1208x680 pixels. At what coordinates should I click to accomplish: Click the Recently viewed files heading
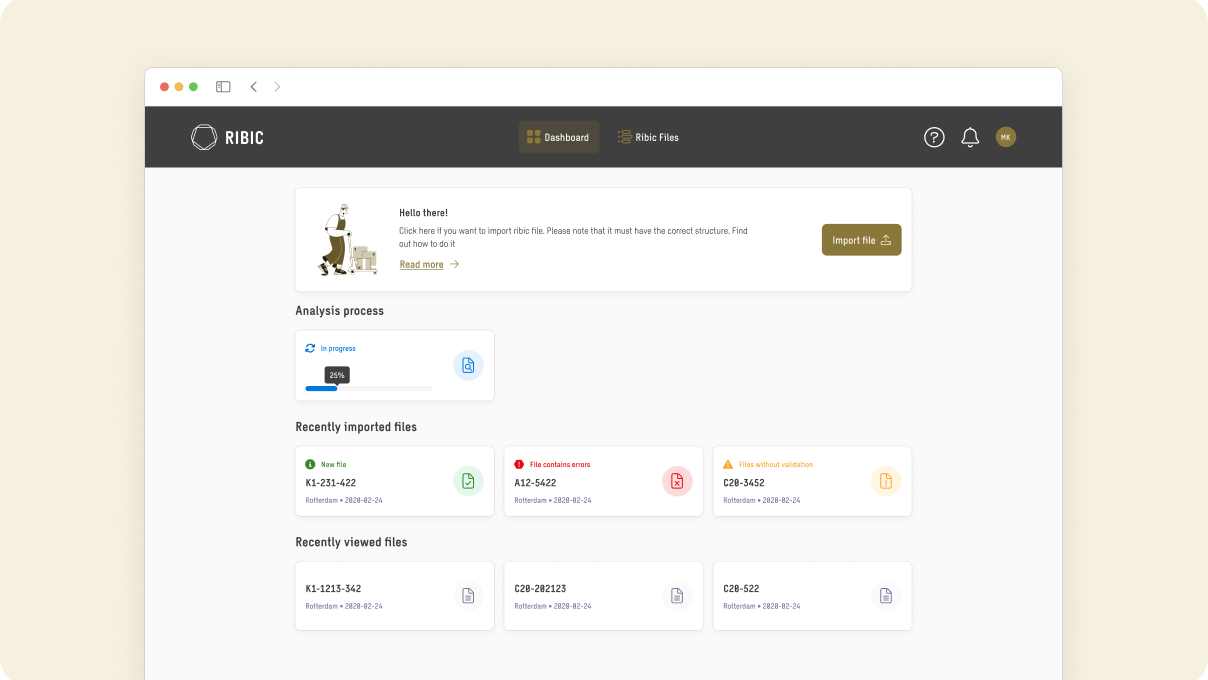click(x=351, y=542)
